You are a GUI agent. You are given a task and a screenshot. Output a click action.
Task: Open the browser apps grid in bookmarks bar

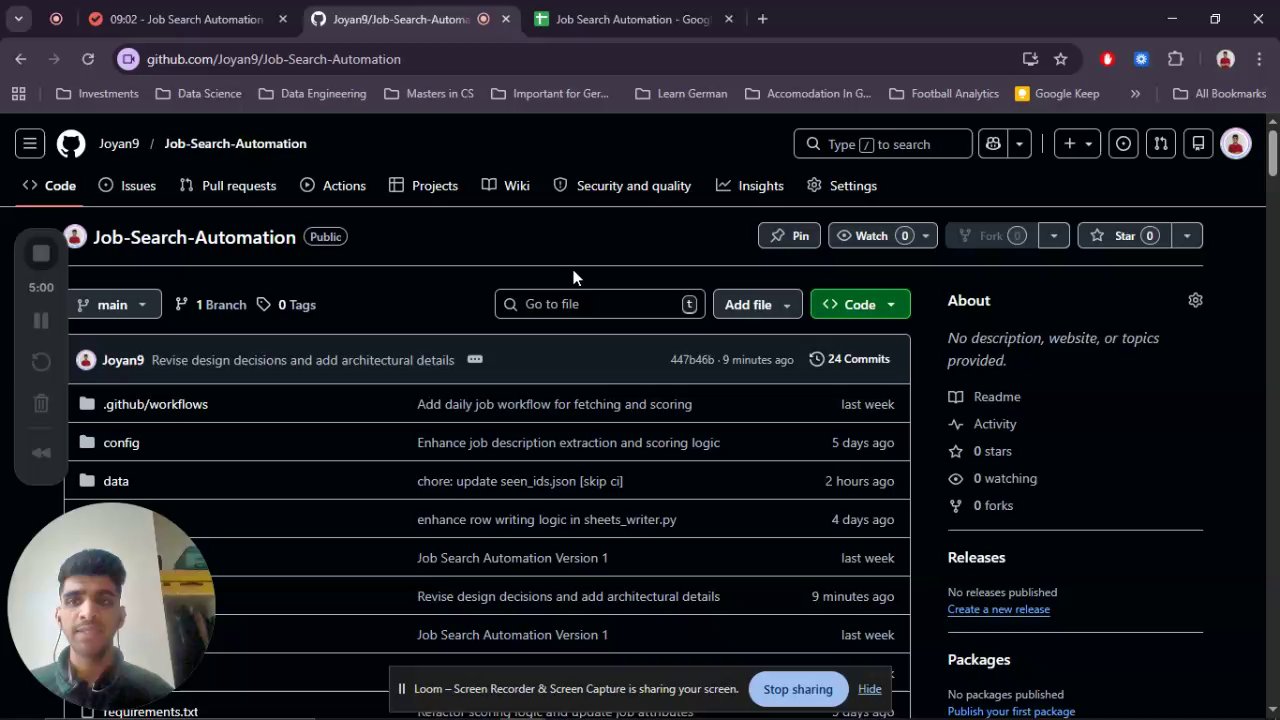18,94
